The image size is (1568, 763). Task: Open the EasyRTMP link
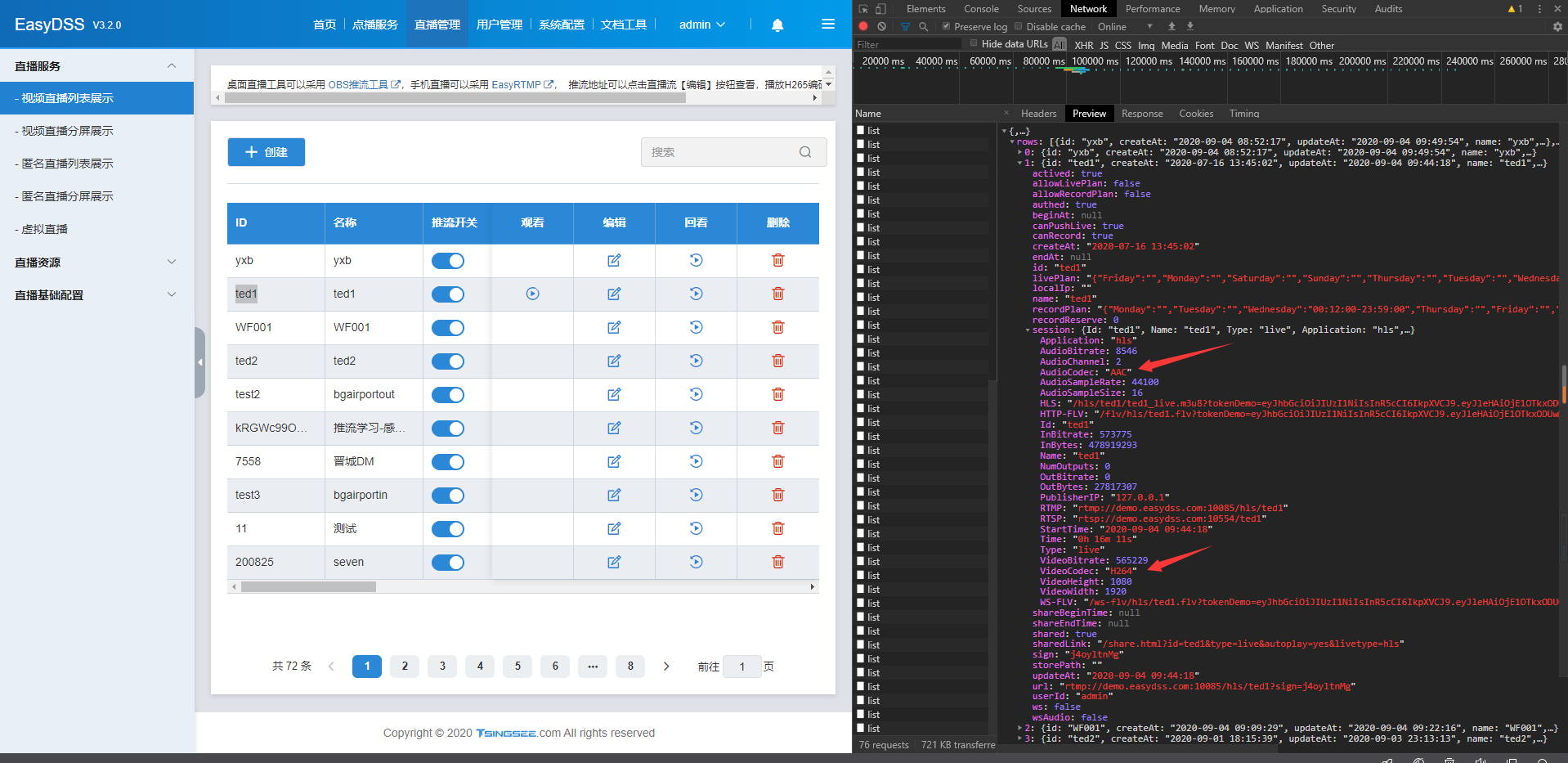tap(522, 84)
